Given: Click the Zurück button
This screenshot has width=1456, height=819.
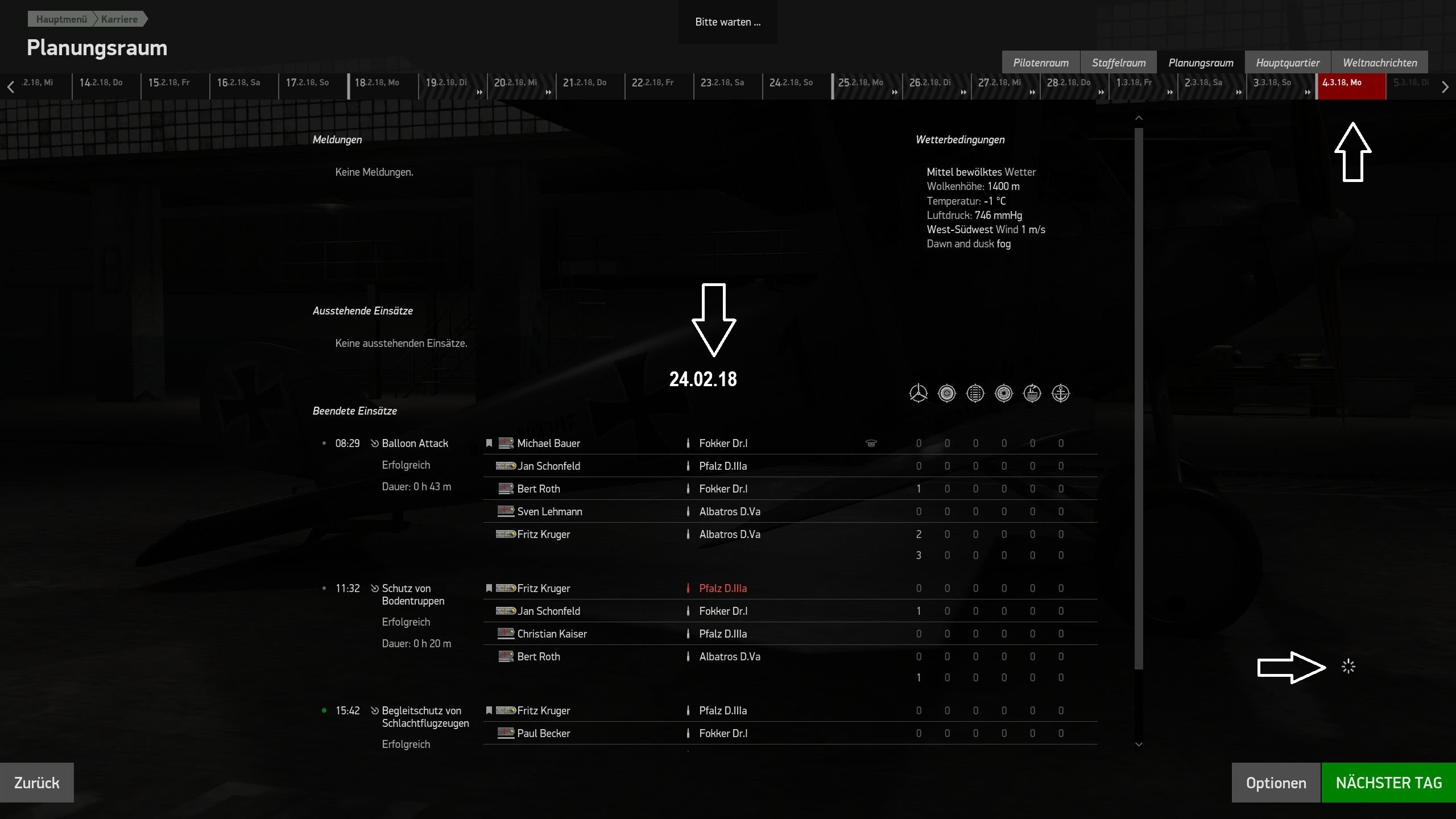Looking at the screenshot, I should [37, 783].
